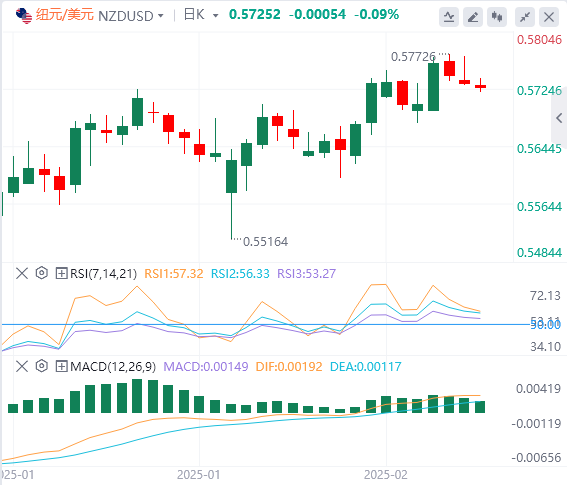Viewport: 567px width, 485px height.
Task: Click the MACD(12,26,9) indicator label
Action: [113, 367]
